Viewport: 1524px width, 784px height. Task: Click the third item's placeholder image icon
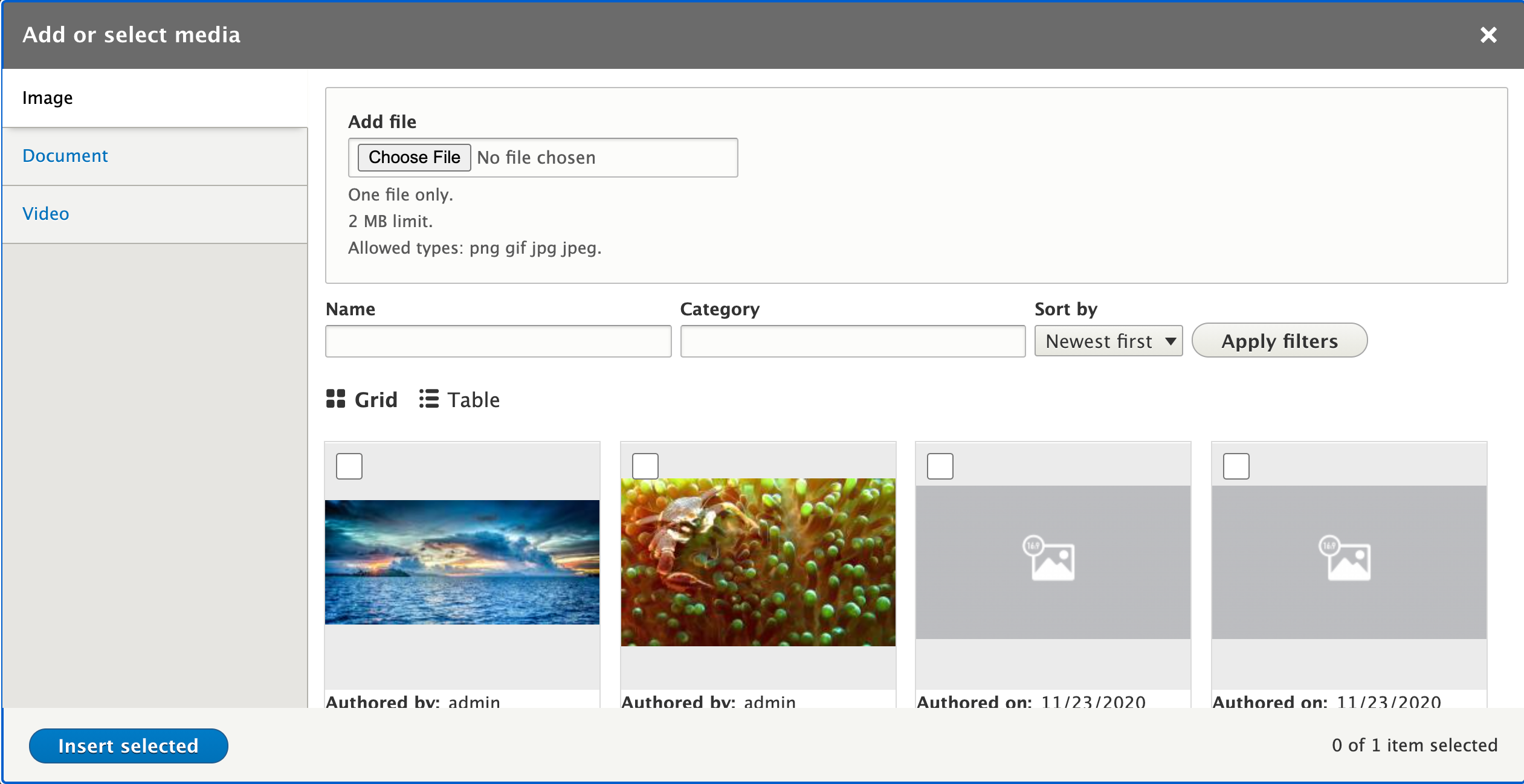click(x=1050, y=559)
